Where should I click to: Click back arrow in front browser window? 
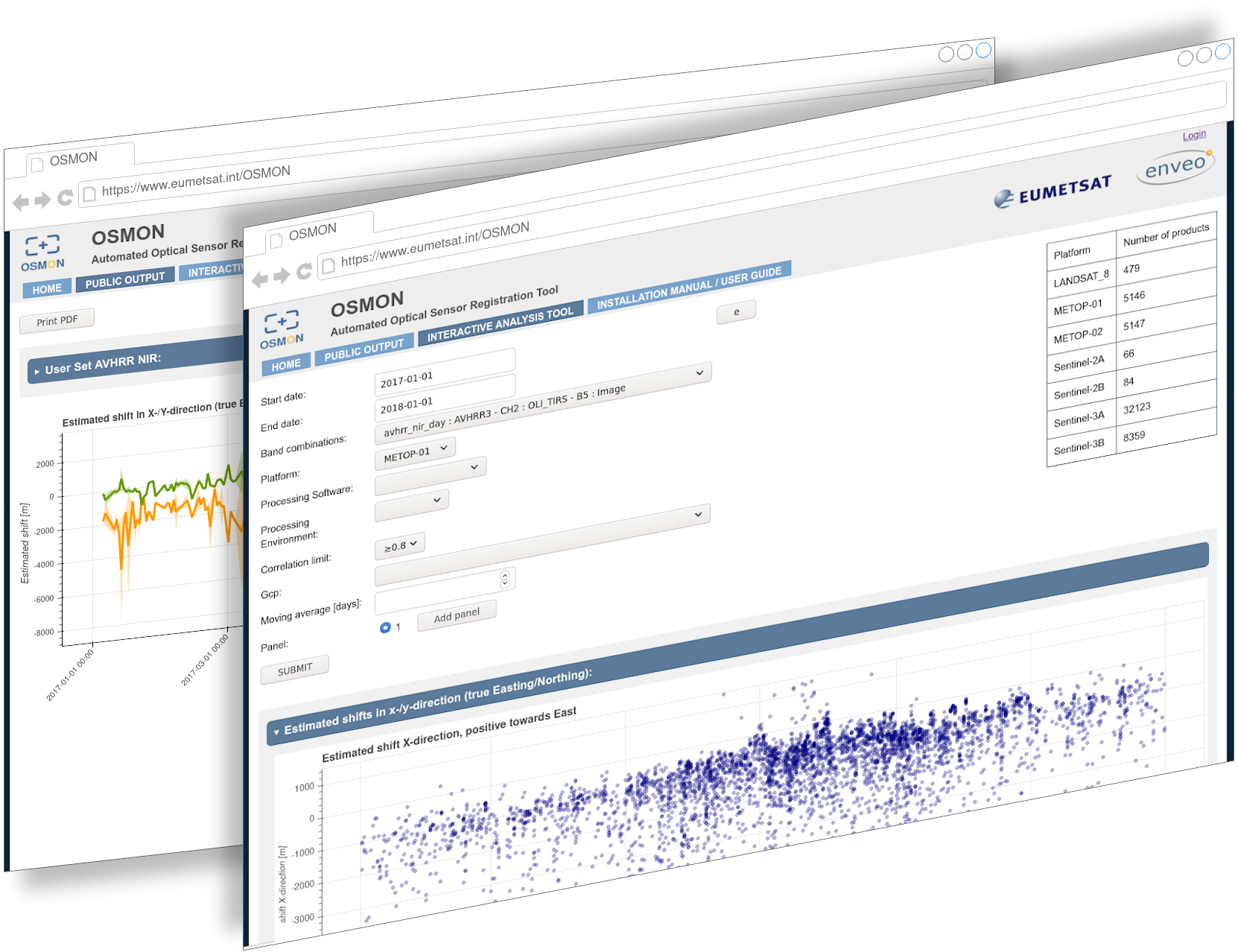tap(260, 280)
